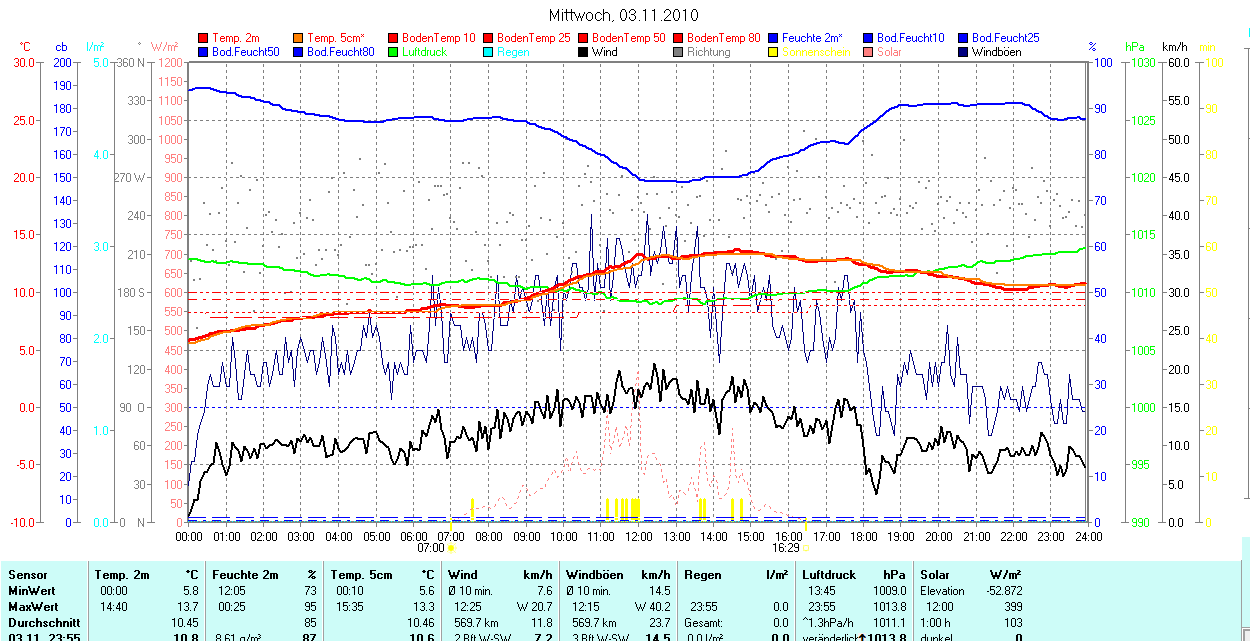Click the sunset marker at 16:29

point(806,548)
